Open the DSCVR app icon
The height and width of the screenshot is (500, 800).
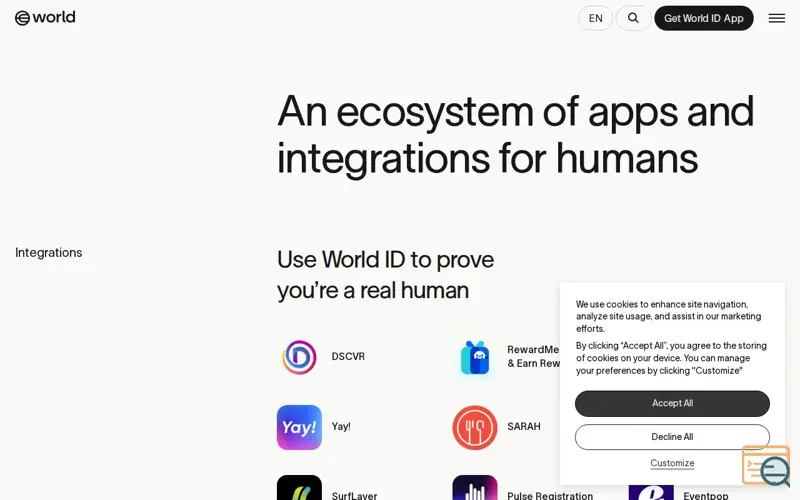pos(299,357)
